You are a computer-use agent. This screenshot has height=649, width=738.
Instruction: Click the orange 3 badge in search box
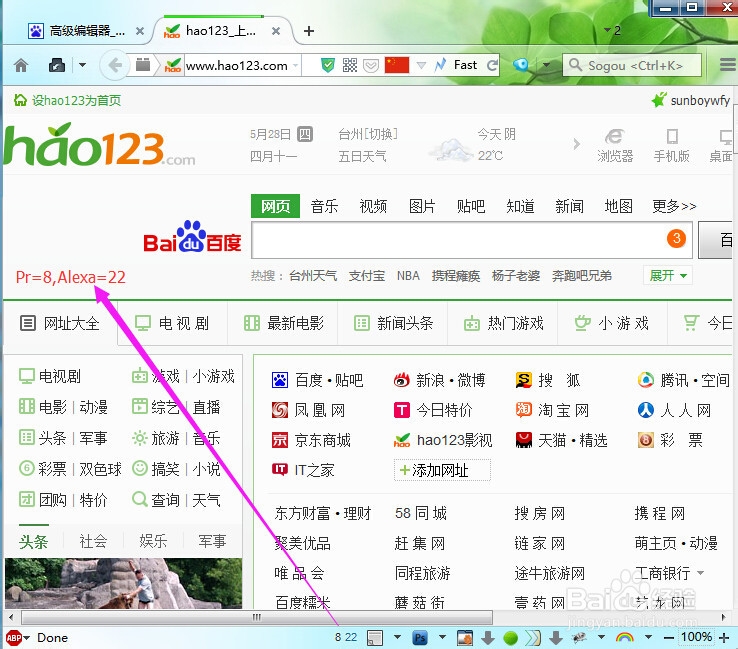(x=676, y=238)
